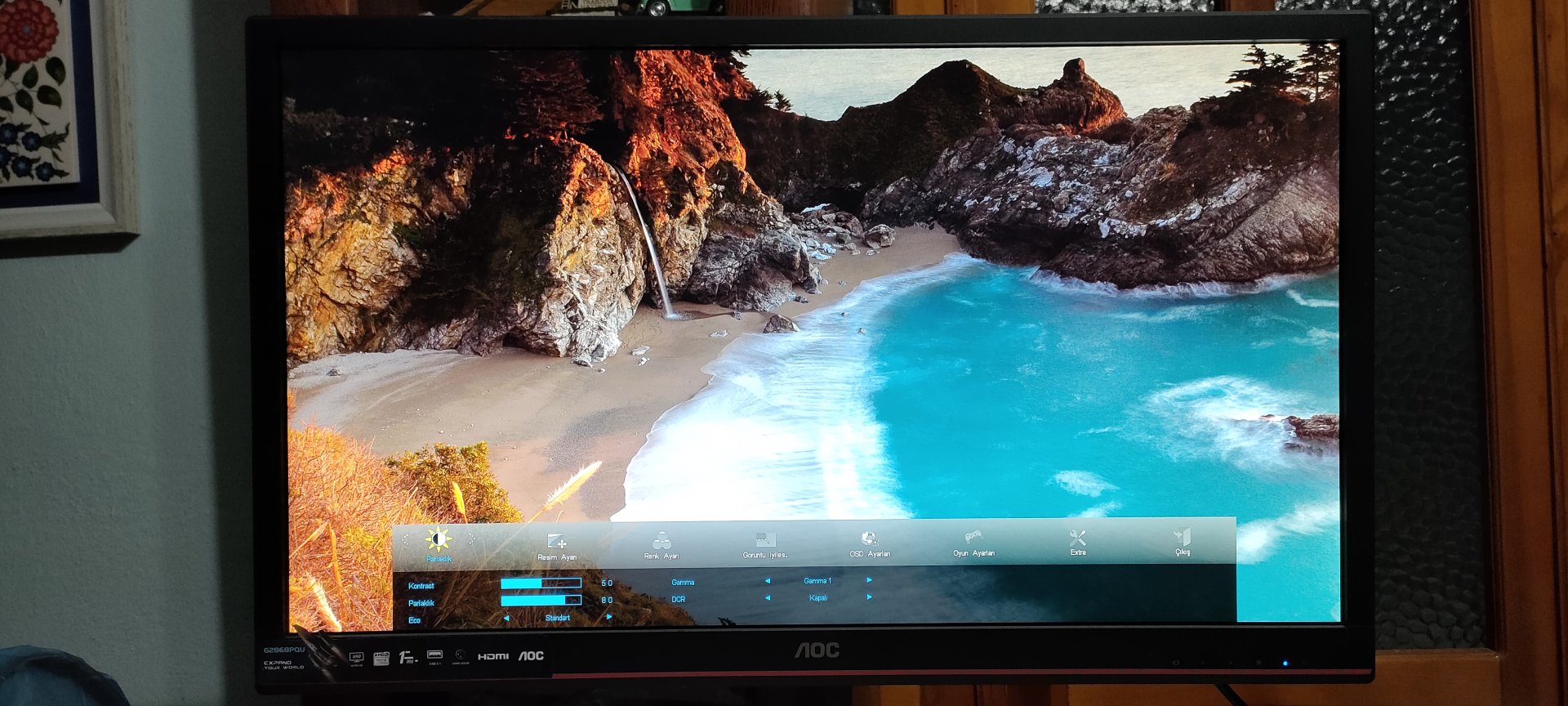The width and height of the screenshot is (1568, 706).
Task: Open the Oyun Ayarları gamepad icon
Action: point(973,538)
